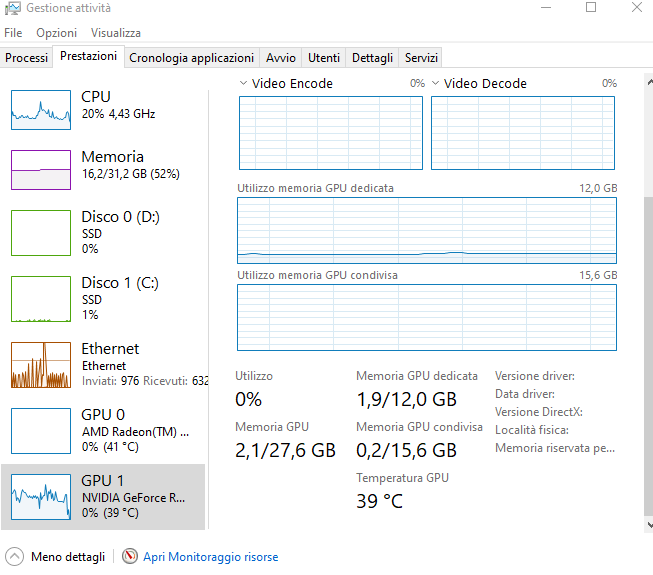Click the 16,2/31,2 GB (52%) memory text
653x575 pixels.
click(x=130, y=174)
